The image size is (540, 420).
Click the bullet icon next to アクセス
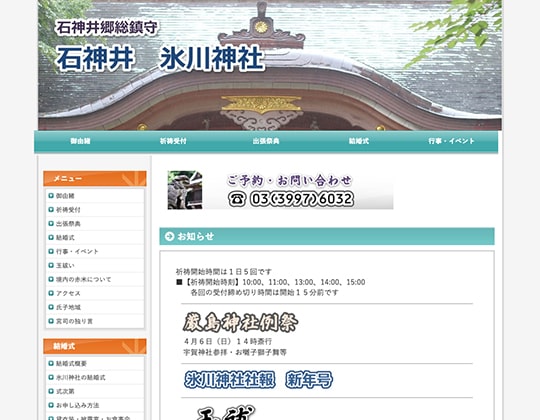51,293
